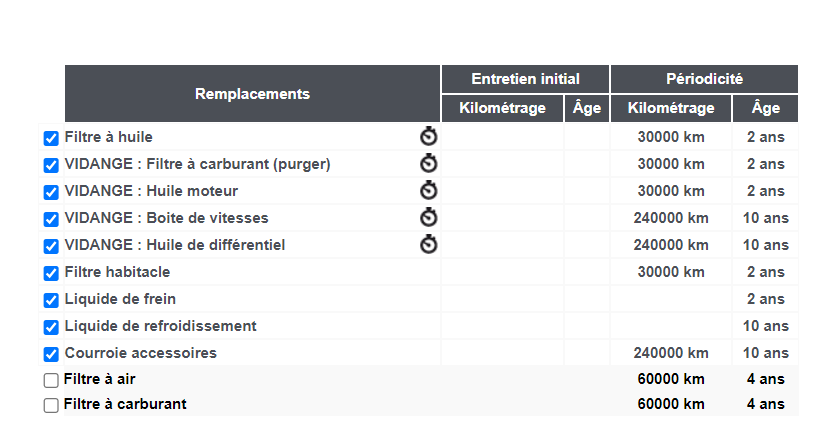Click the Kilométrage subheader under Périodicité

point(671,108)
